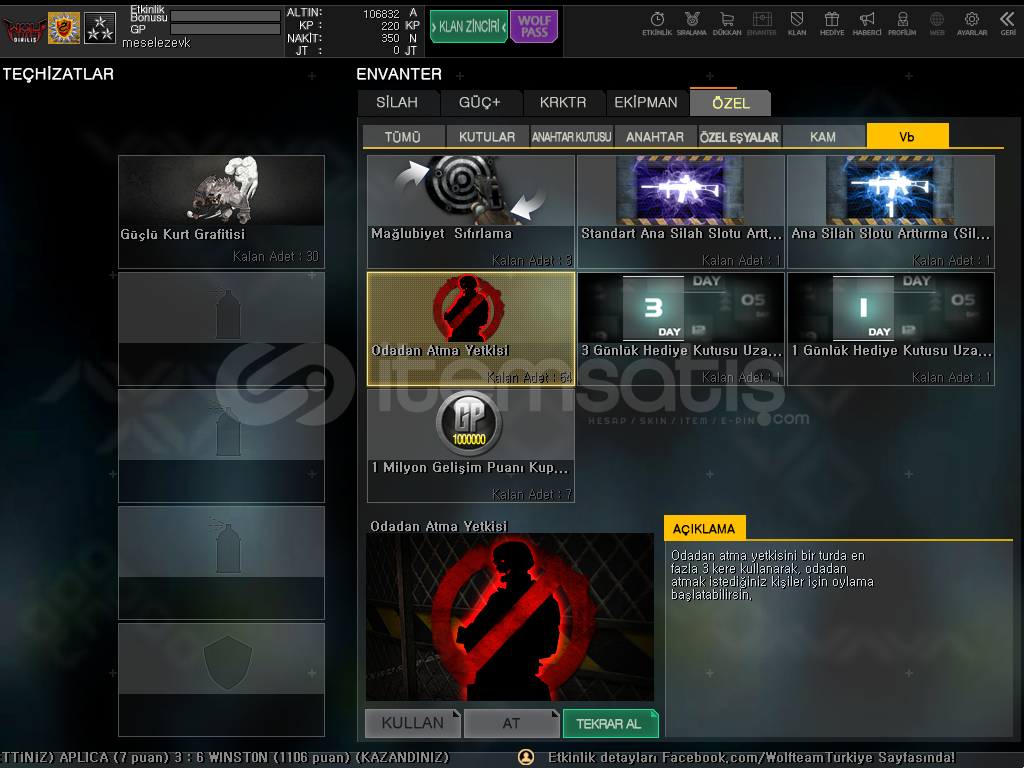
Task: Open the Envanter icon in top bar
Action: [761, 24]
